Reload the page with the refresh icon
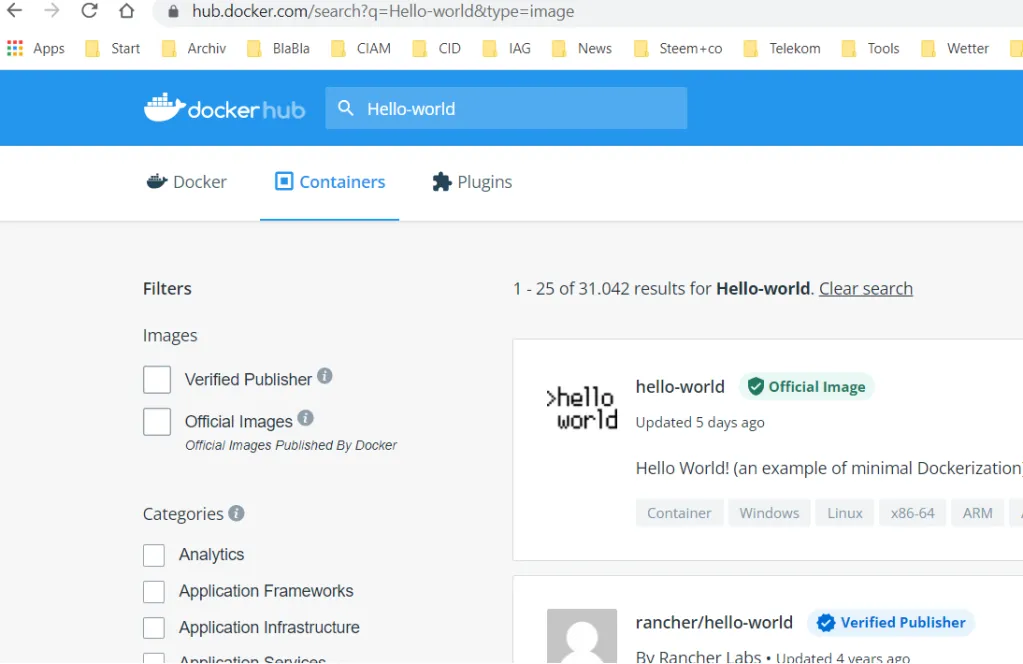The height and width of the screenshot is (664, 1023). click(89, 10)
